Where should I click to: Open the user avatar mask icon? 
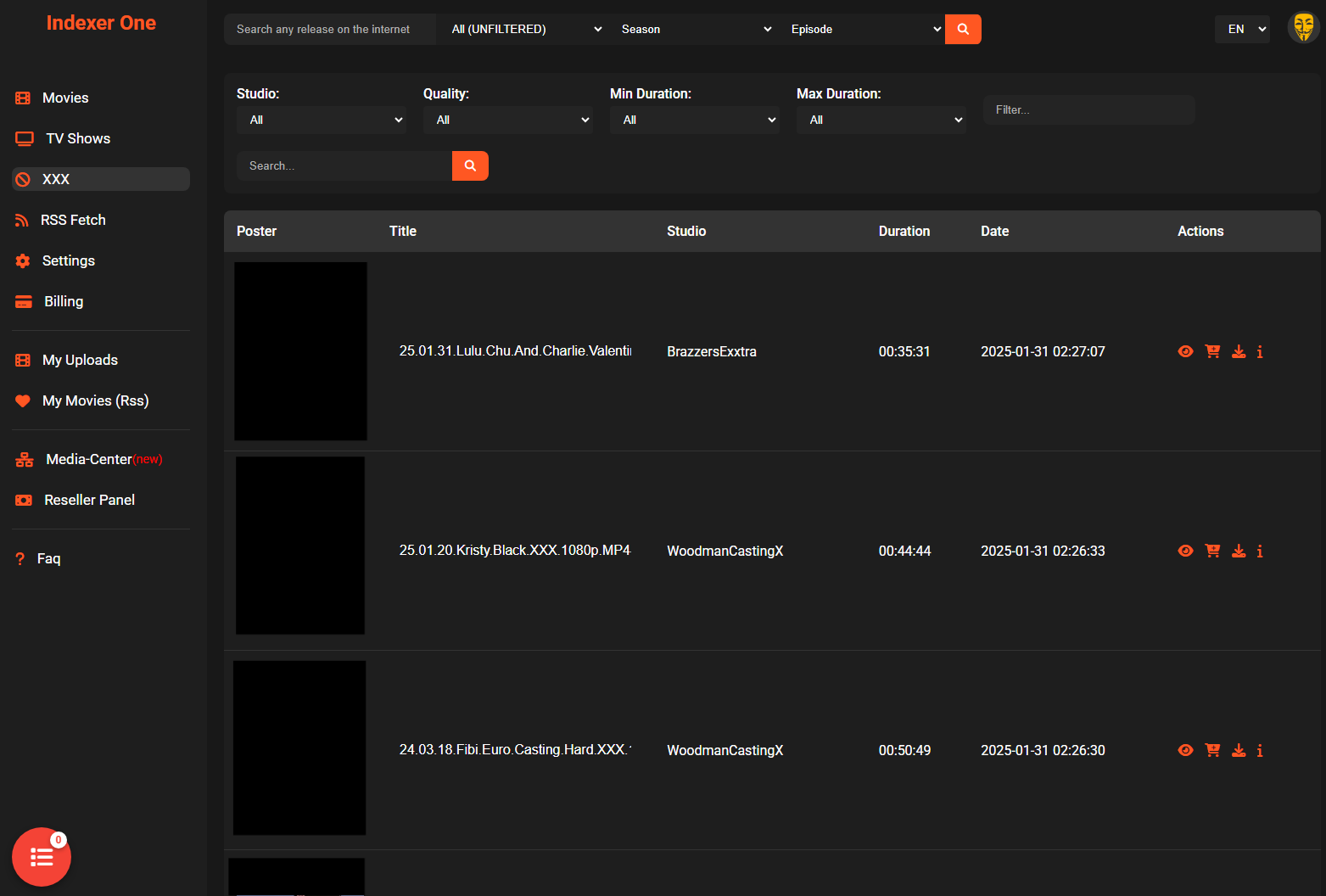1304,27
